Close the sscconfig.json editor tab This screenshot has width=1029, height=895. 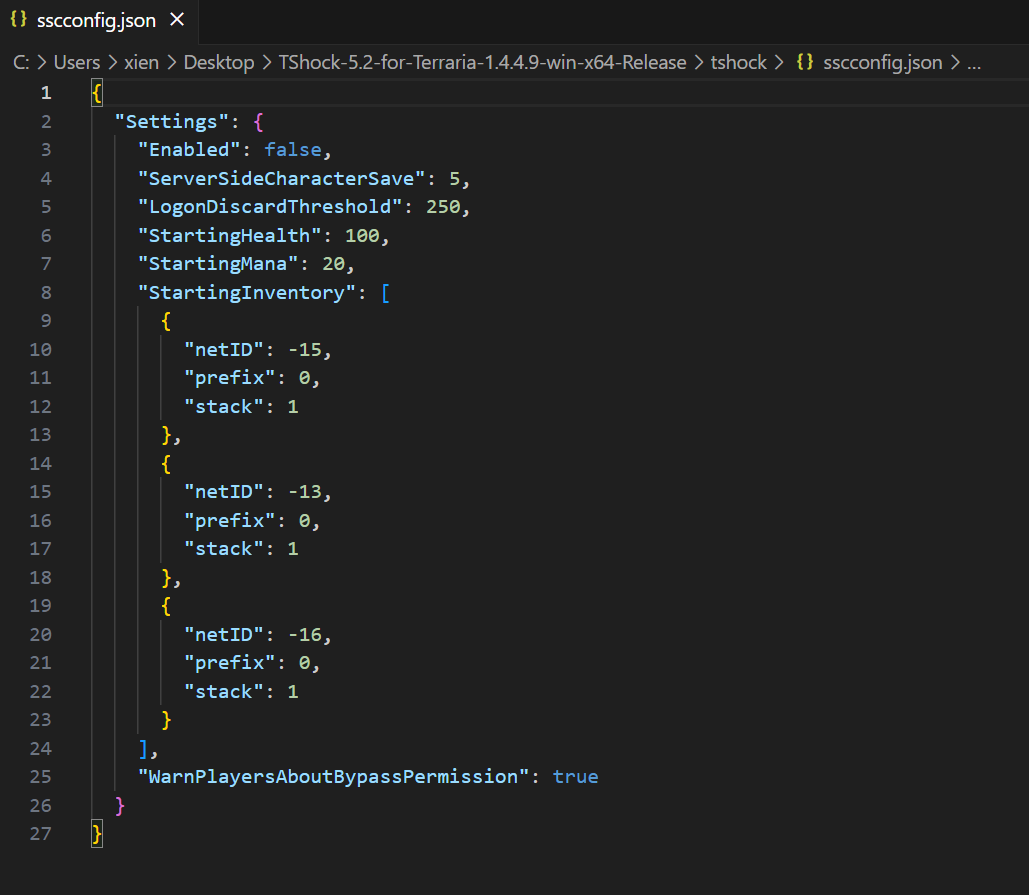[x=177, y=20]
